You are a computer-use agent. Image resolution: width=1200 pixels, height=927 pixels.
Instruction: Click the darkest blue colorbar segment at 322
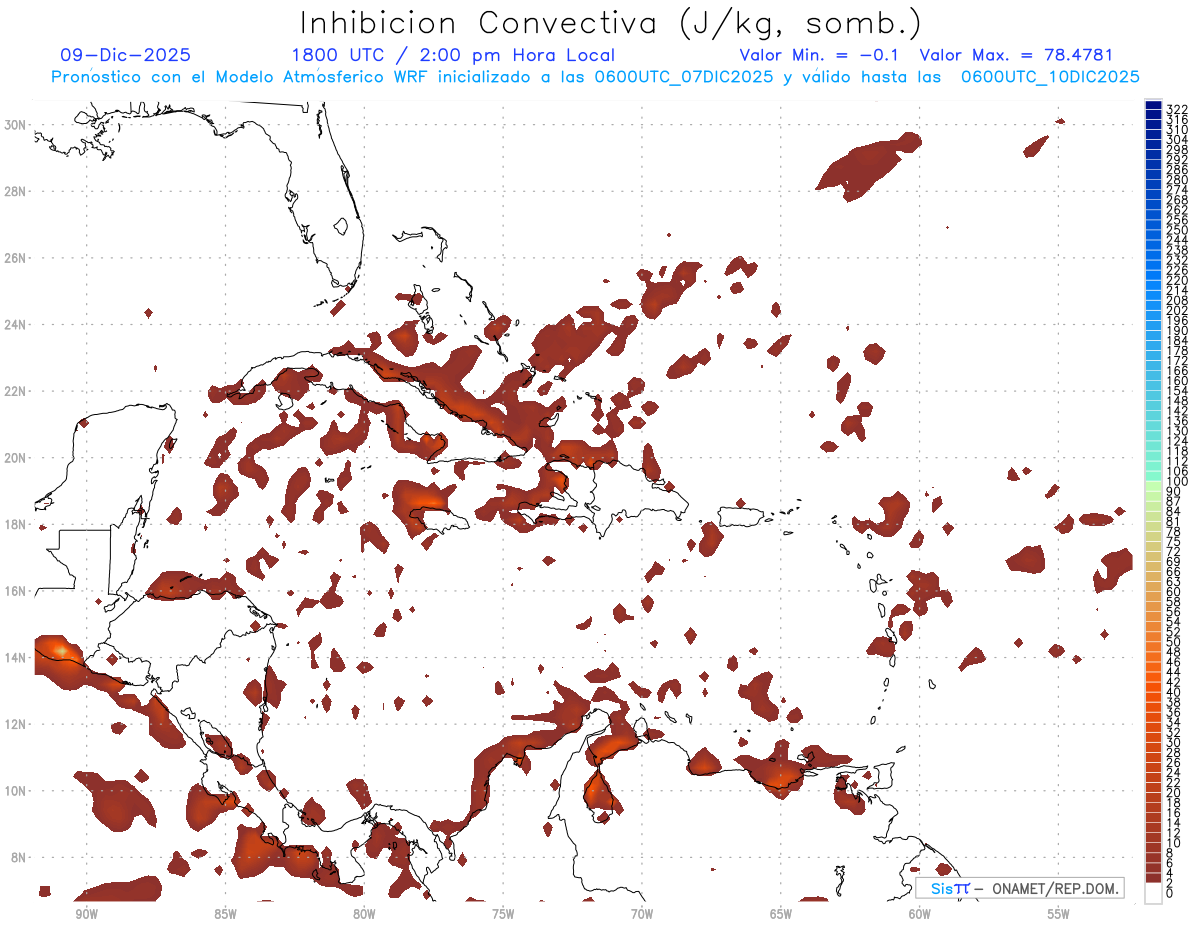1153,106
